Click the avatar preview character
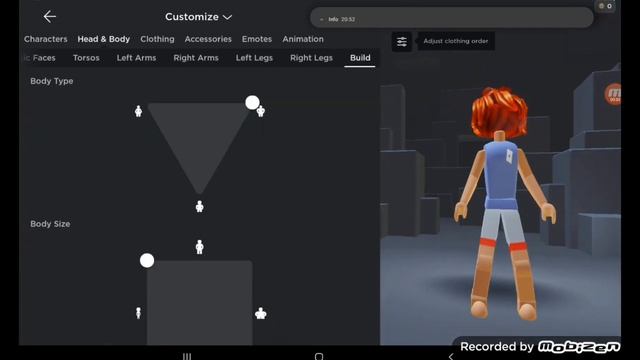Image resolution: width=640 pixels, height=360 pixels. 504,204
